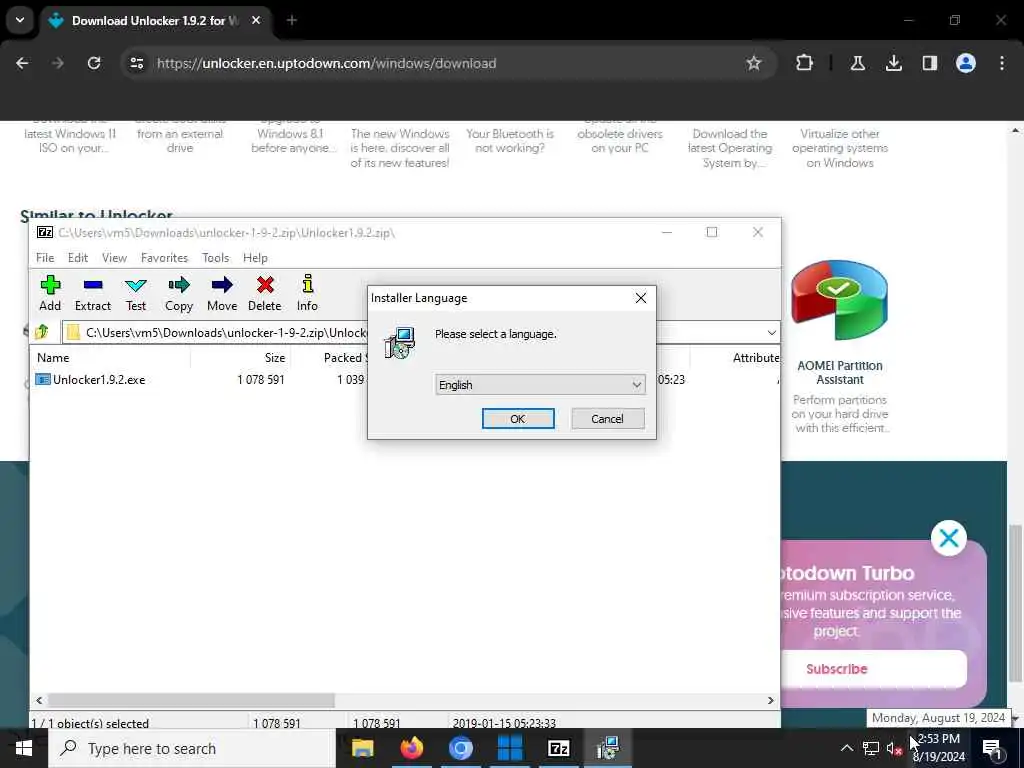This screenshot has height=768, width=1024.
Task: Open the notification center icon
Action: coord(992,749)
